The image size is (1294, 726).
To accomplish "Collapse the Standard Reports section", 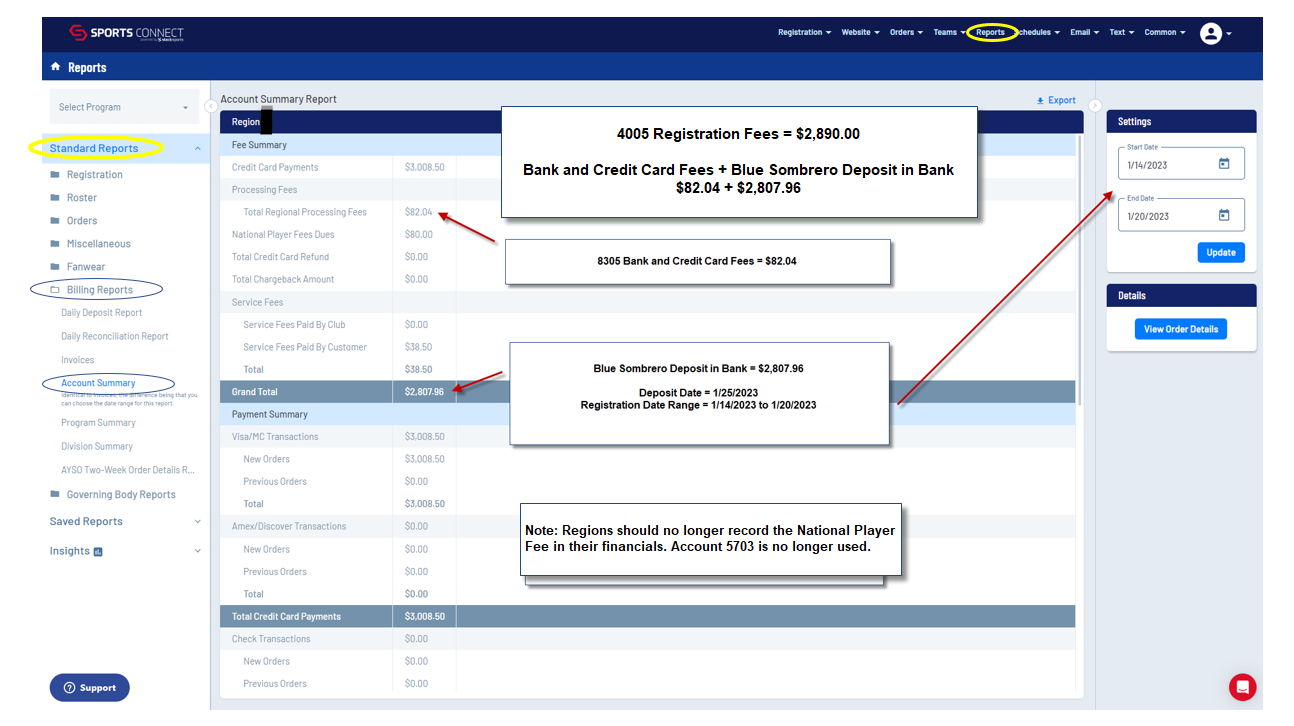I will pyautogui.click(x=197, y=149).
